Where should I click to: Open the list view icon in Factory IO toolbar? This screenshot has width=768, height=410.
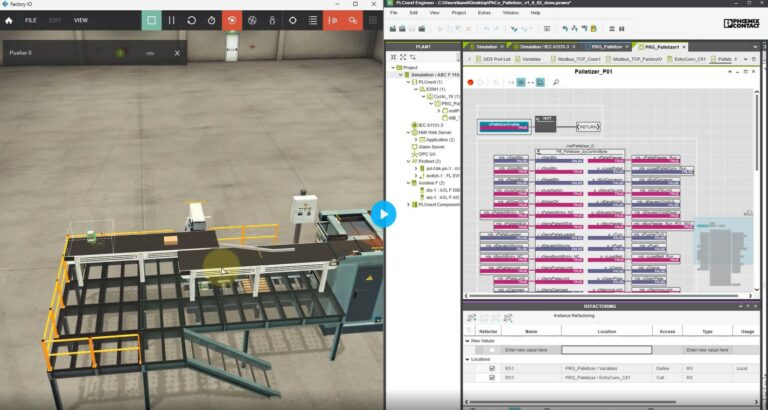click(312, 21)
